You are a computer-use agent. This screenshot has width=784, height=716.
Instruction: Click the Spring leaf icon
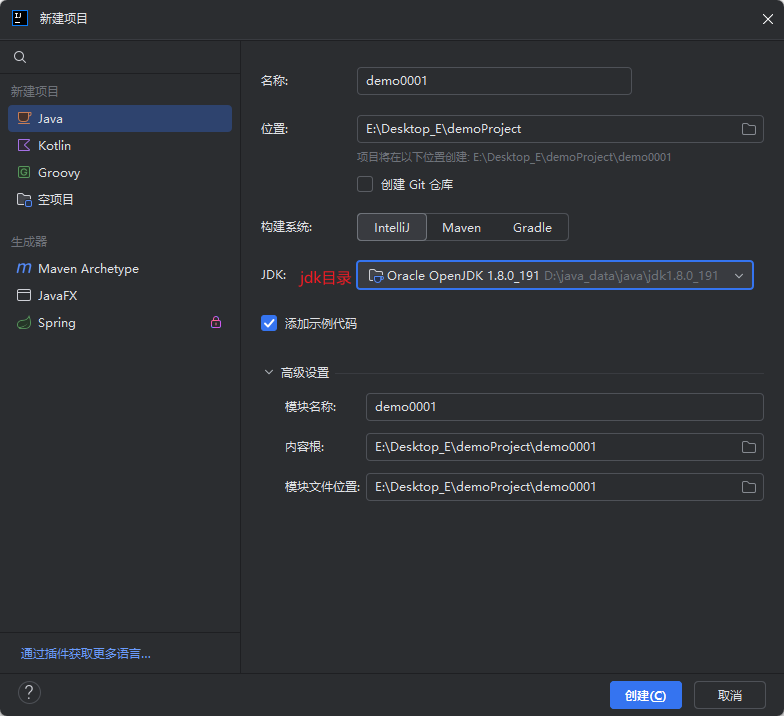[24, 322]
